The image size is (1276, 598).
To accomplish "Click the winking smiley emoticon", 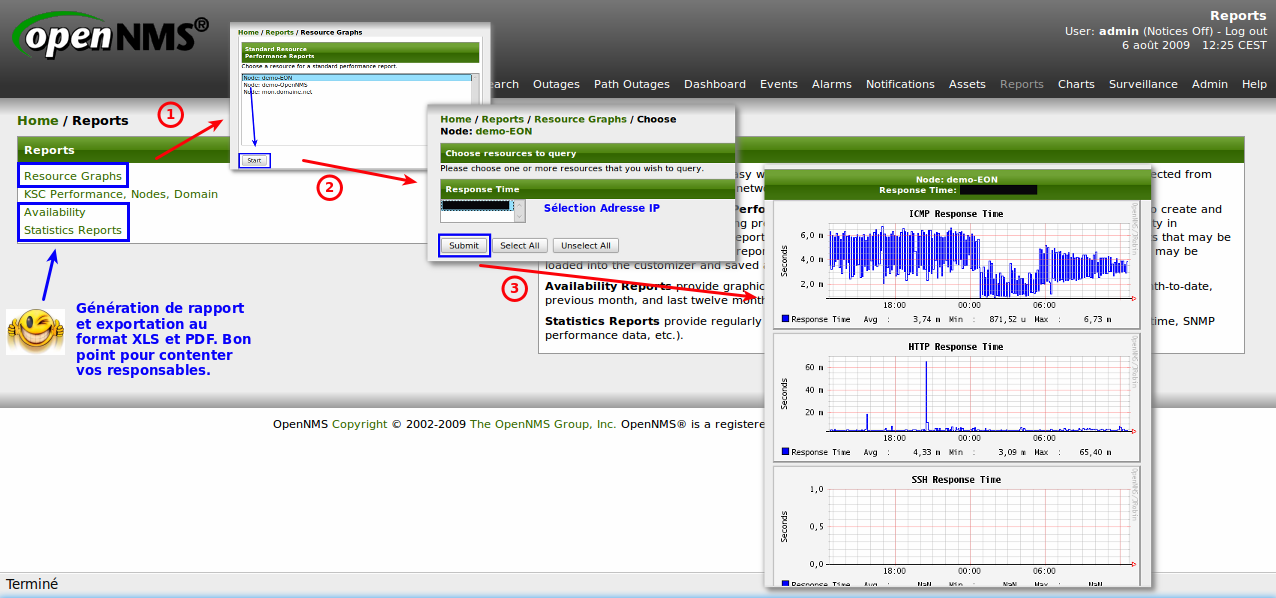I will (35, 331).
